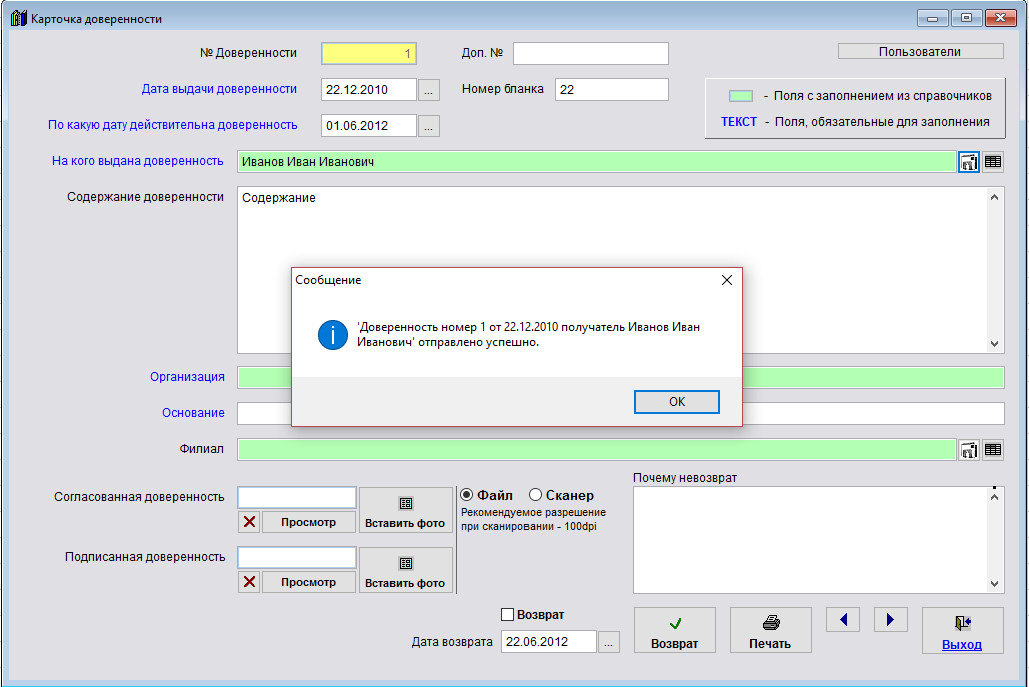This screenshot has height=687, width=1029.
Task: Click the Печать printer button
Action: tap(770, 631)
